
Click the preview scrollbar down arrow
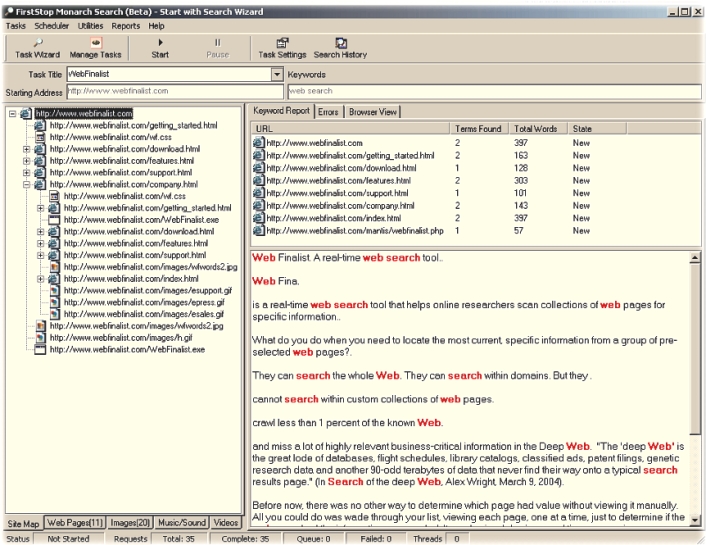pyautogui.click(x=695, y=520)
